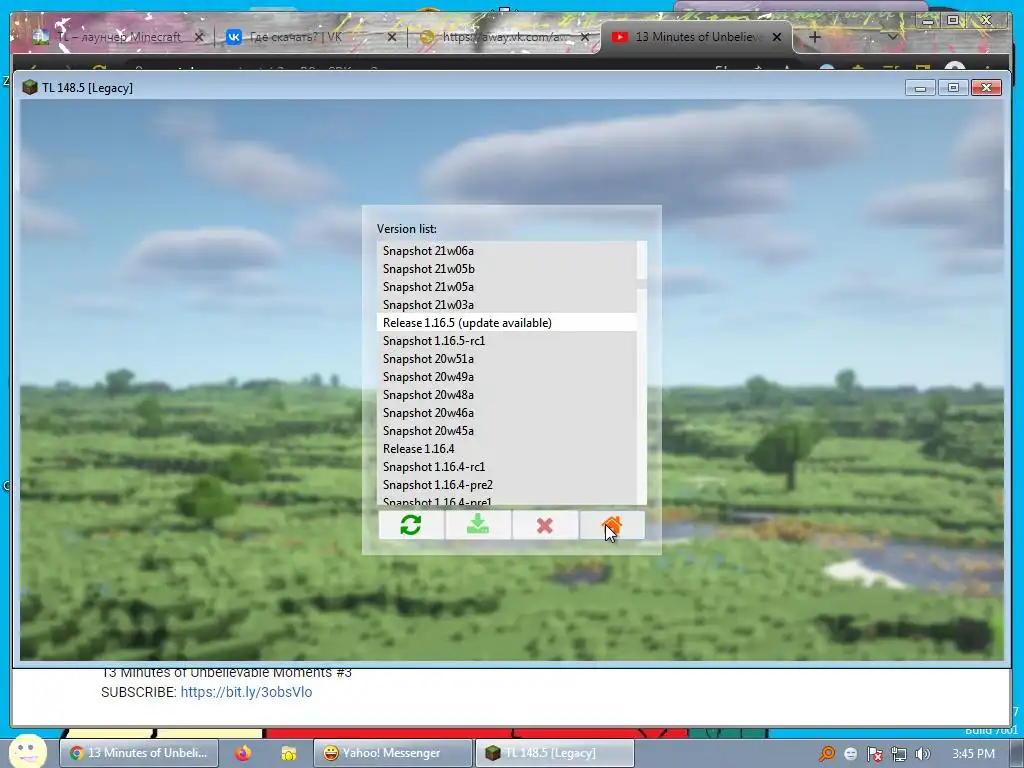Select Release 1.16.4 entry
The width and height of the screenshot is (1024, 768).
pos(506,449)
